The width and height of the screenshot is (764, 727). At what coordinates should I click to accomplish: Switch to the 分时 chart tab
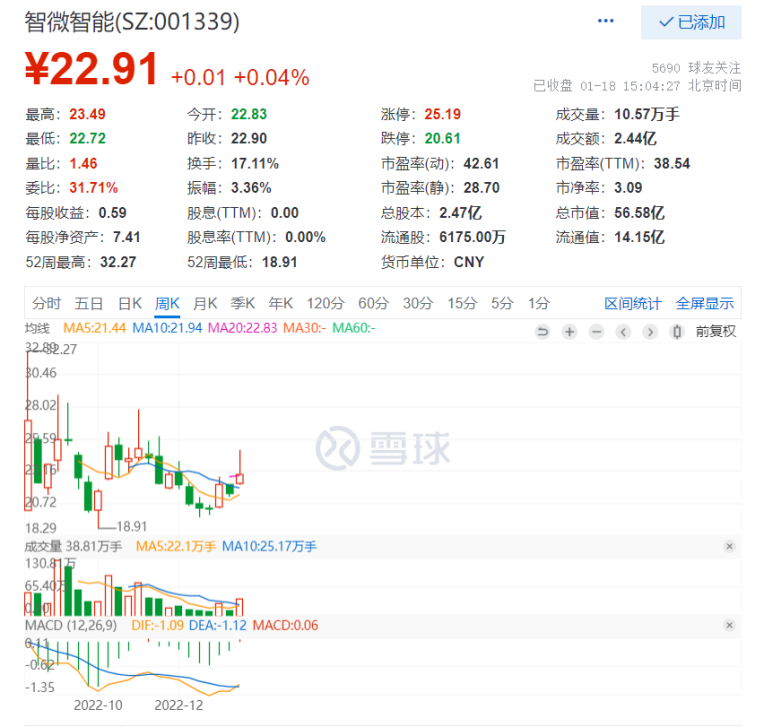46,303
